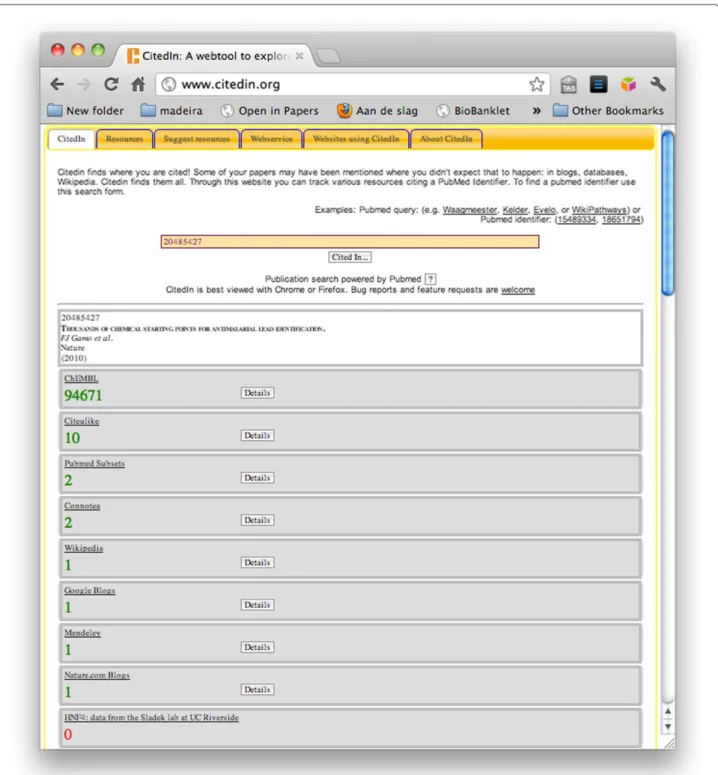Open the Wikipedia resource link
The height and width of the screenshot is (775, 718).
tap(84, 548)
